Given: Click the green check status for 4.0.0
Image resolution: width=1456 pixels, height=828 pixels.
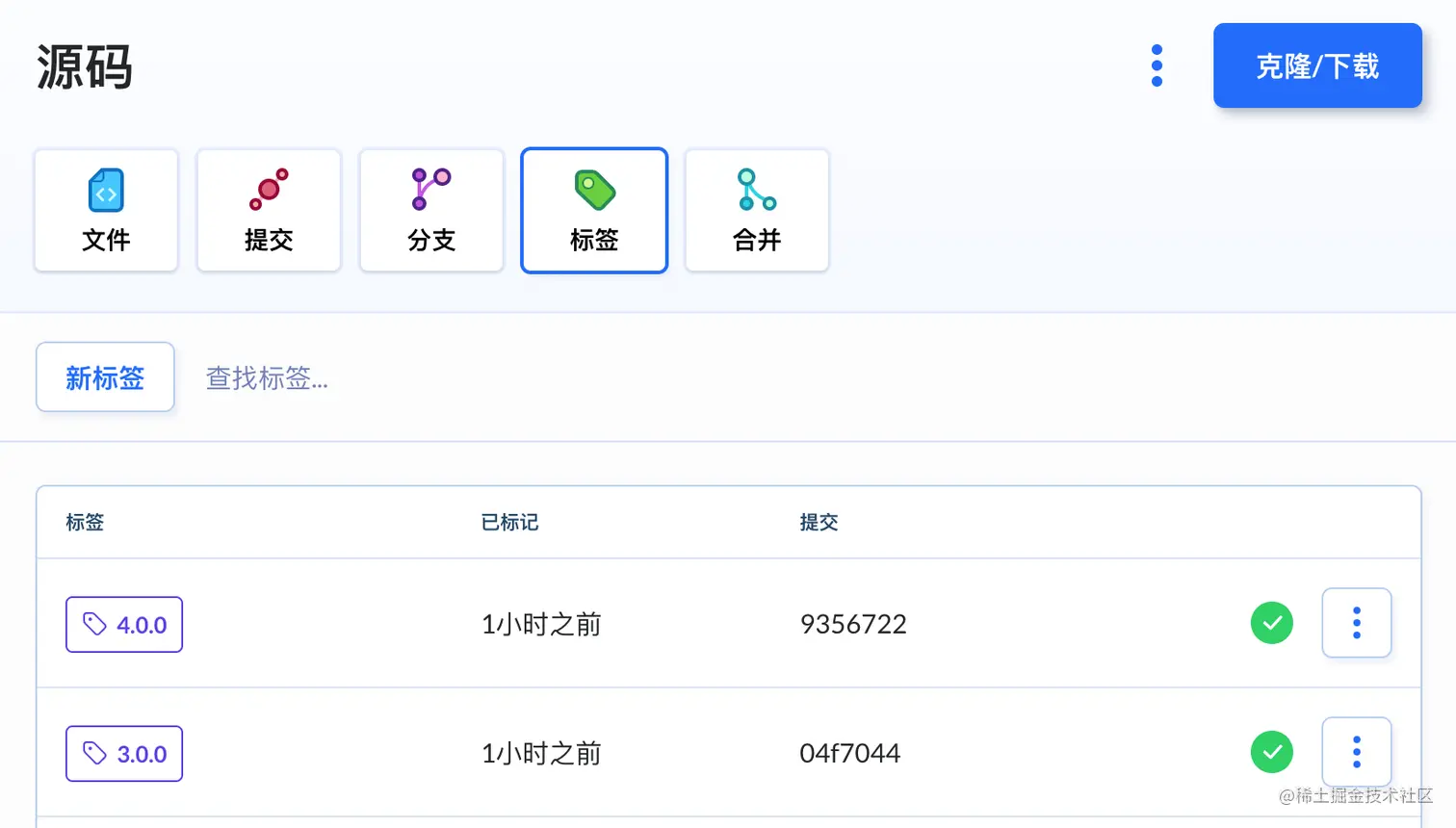Looking at the screenshot, I should (1271, 623).
